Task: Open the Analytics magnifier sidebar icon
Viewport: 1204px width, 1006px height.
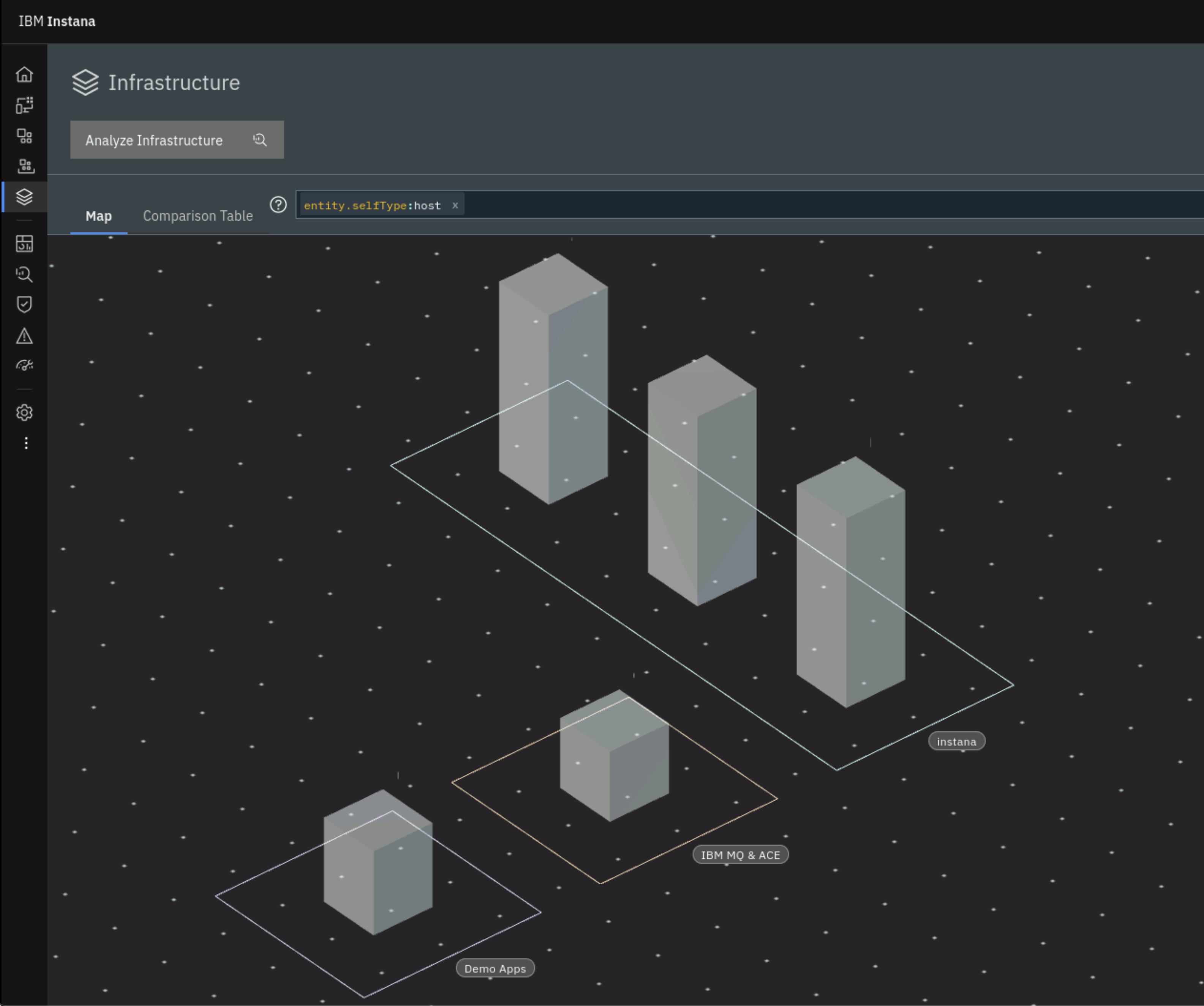Action: 24,274
